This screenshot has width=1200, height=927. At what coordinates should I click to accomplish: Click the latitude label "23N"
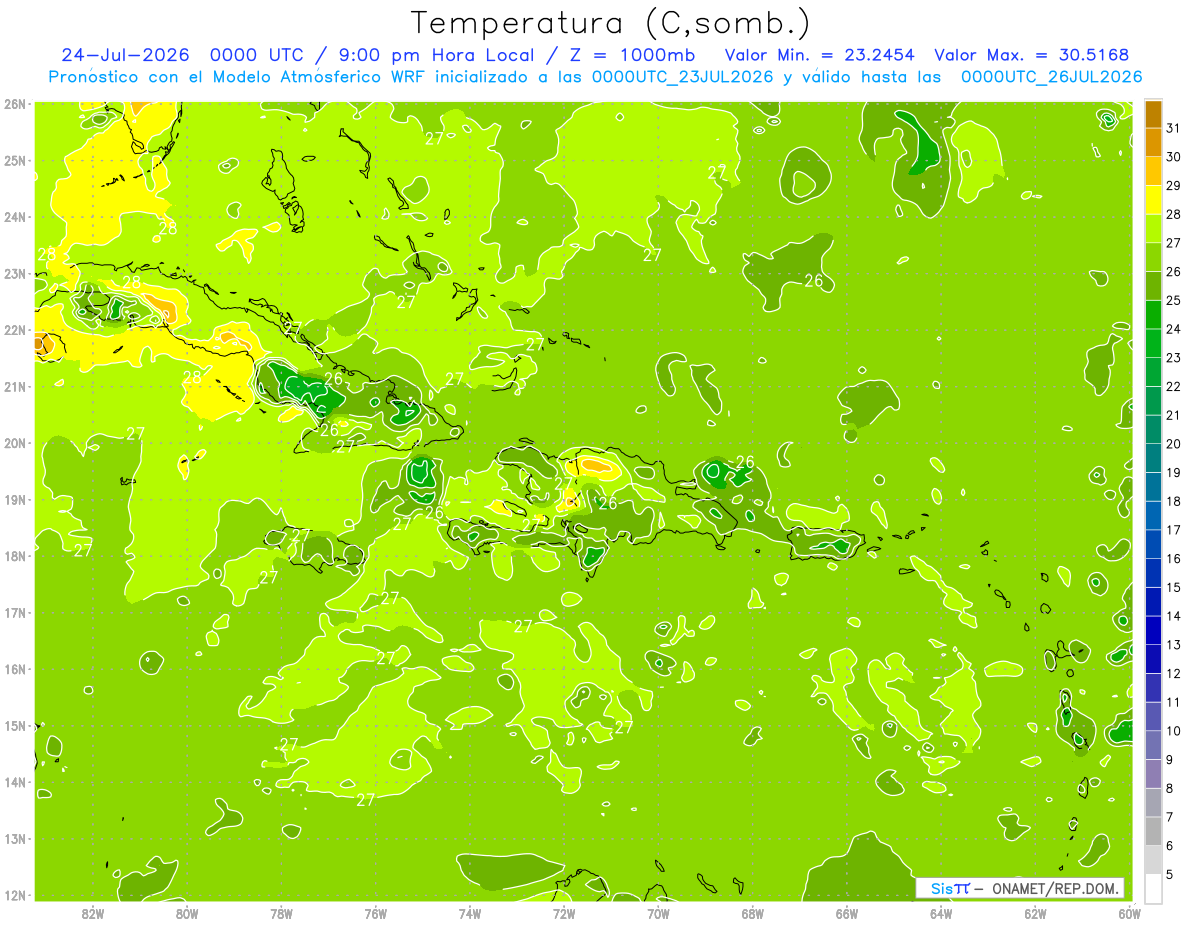point(15,273)
